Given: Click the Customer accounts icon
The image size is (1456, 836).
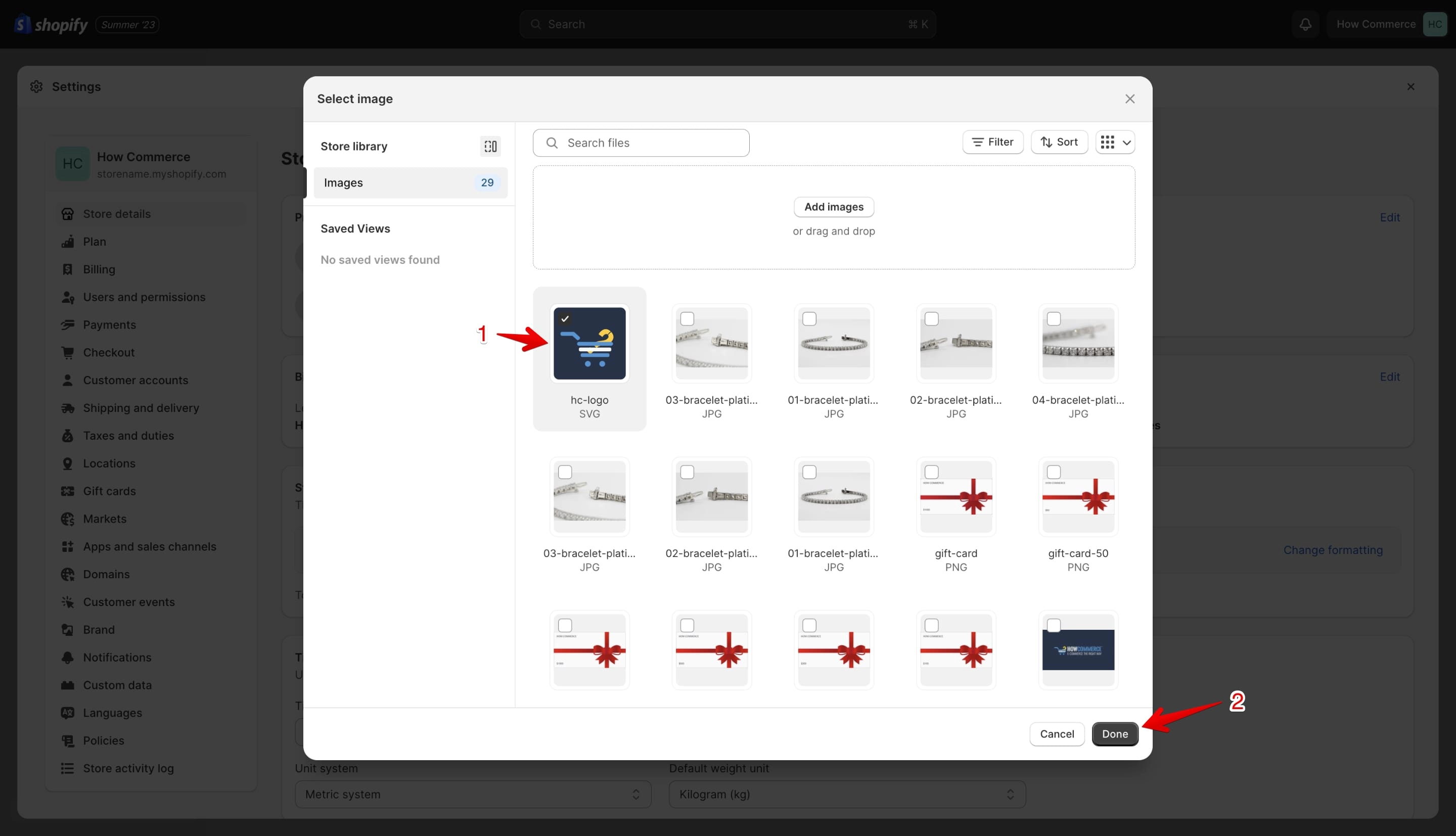Looking at the screenshot, I should point(68,380).
